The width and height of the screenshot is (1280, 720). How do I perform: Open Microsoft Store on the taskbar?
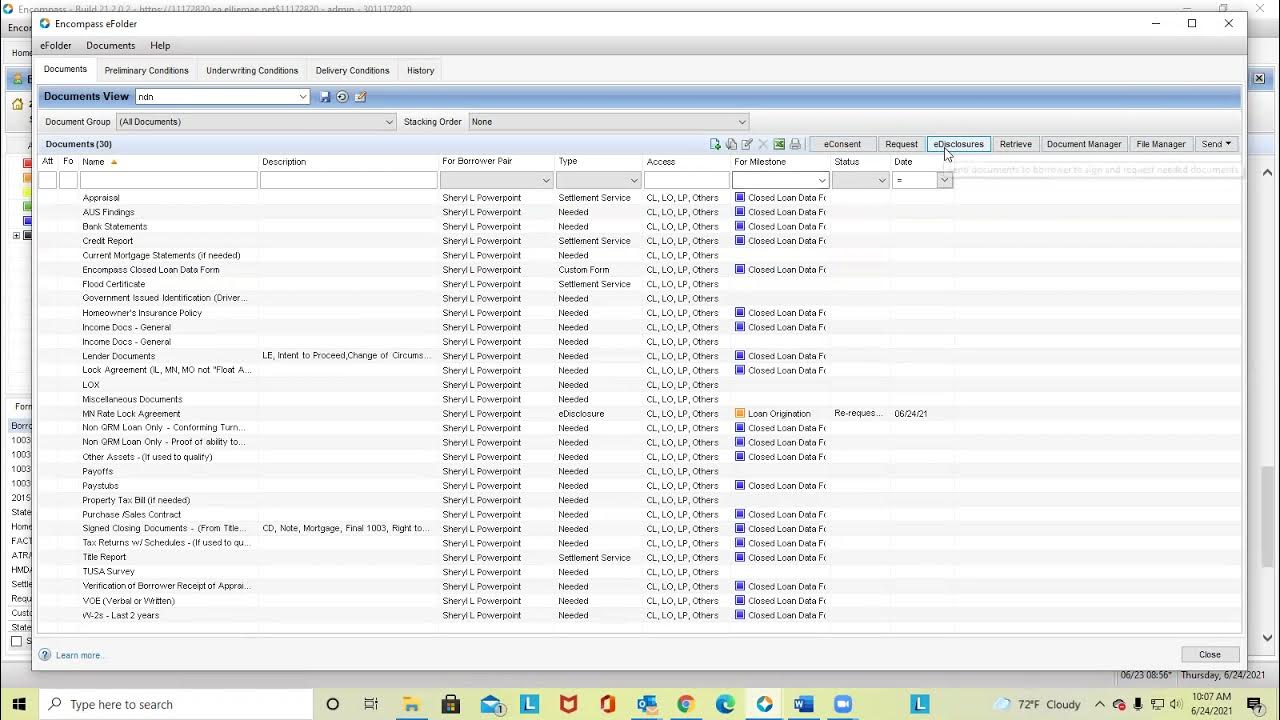(x=450, y=704)
